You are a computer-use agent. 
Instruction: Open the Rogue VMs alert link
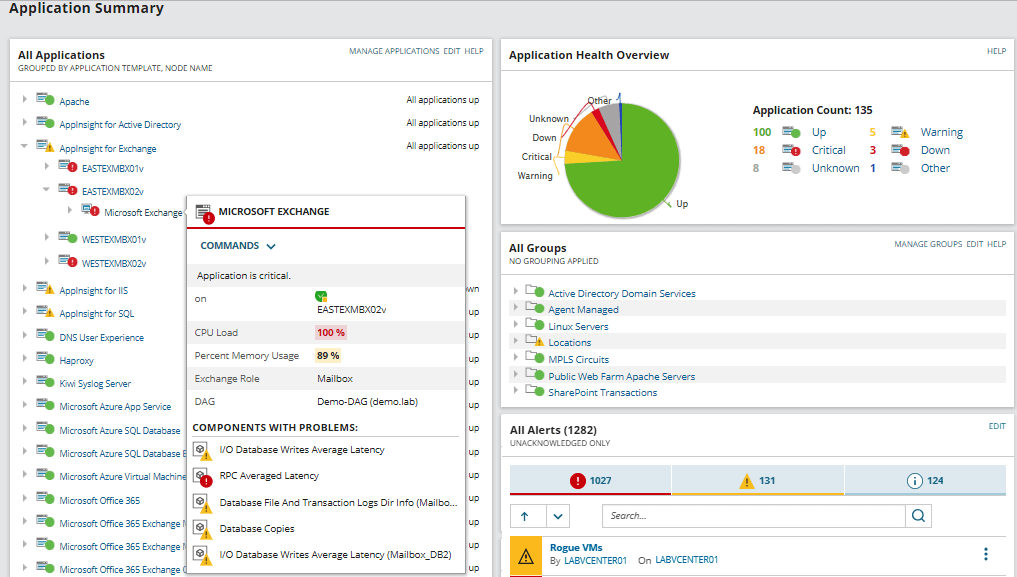[x=576, y=548]
